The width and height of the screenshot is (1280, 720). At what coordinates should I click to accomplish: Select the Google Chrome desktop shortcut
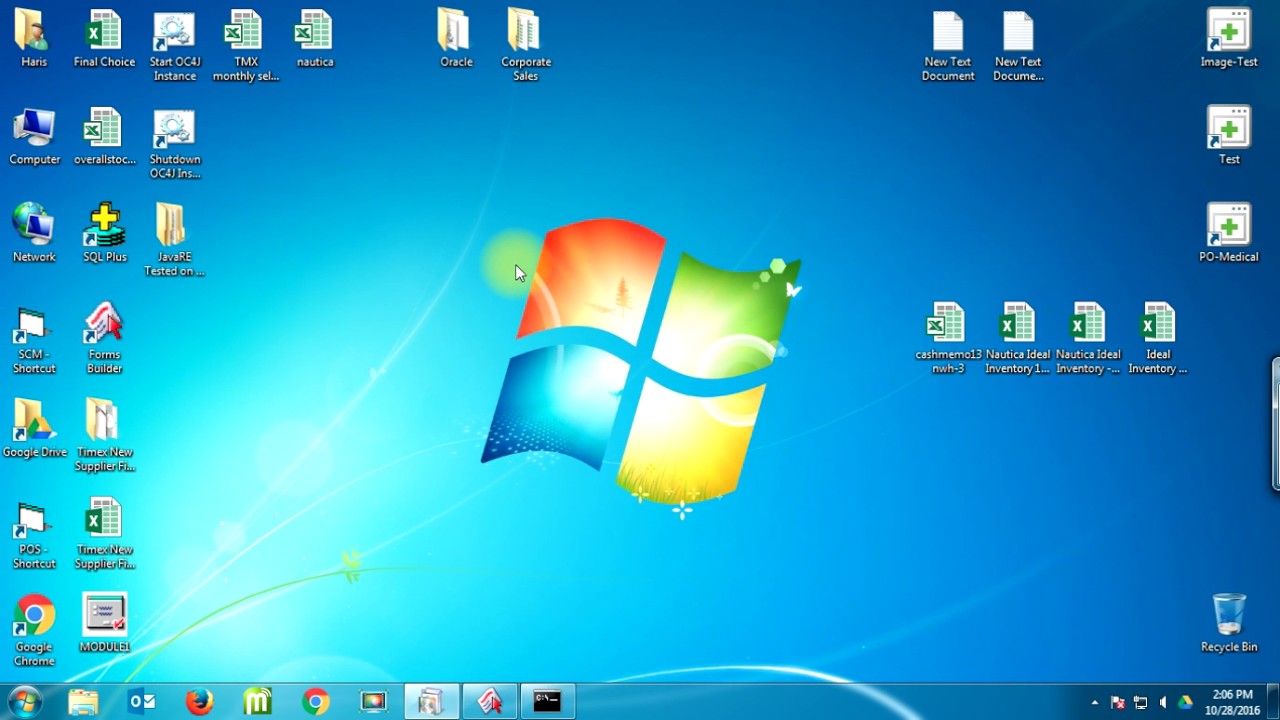34,630
